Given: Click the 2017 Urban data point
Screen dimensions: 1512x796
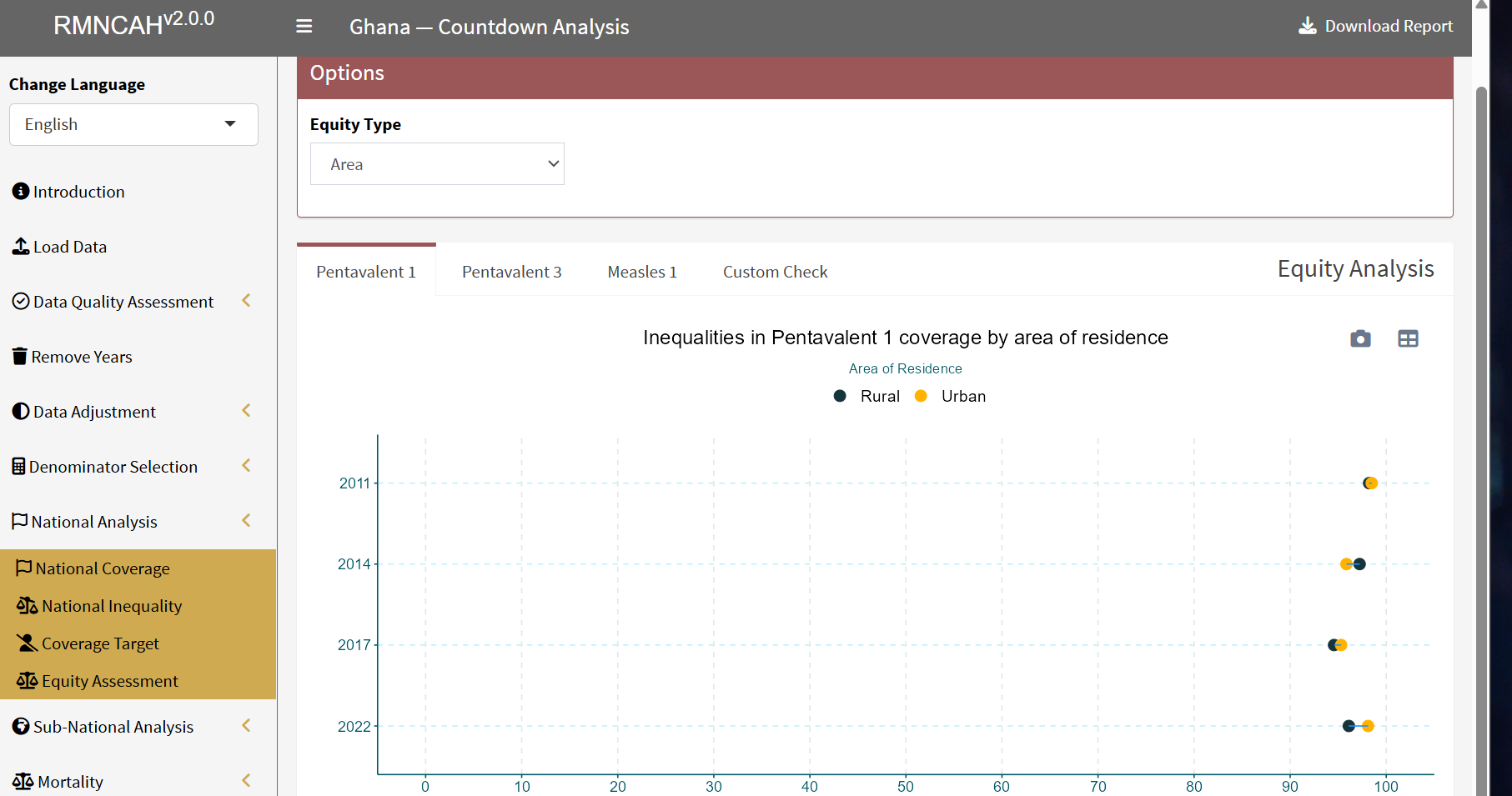Looking at the screenshot, I should tap(1341, 645).
